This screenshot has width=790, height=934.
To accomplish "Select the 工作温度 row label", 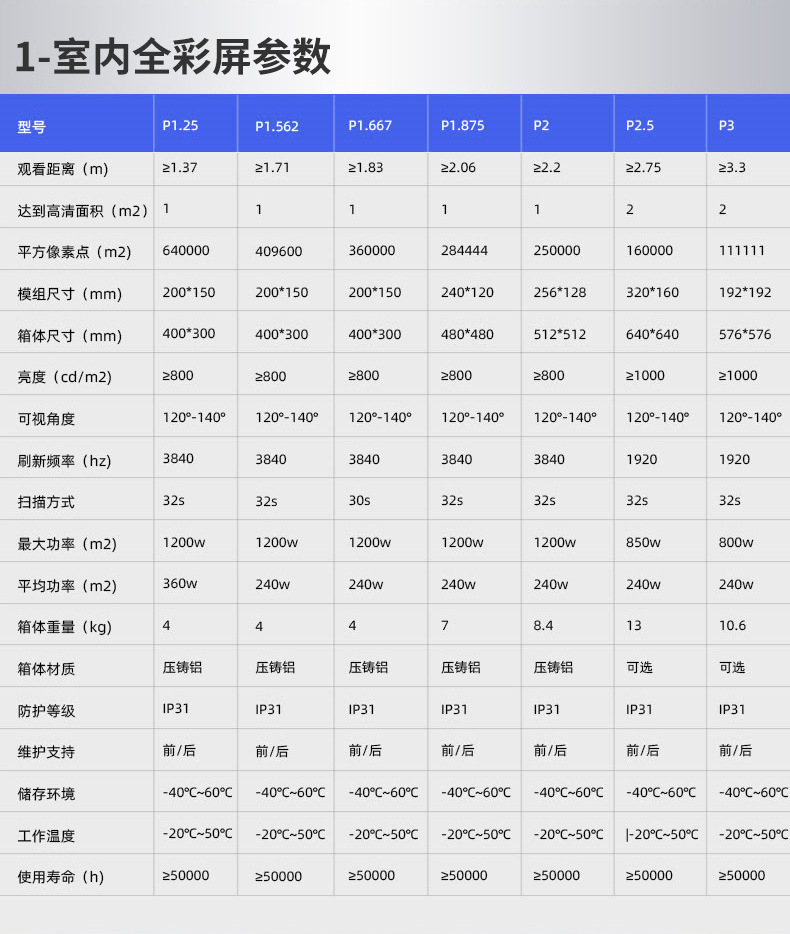I will [x=46, y=836].
